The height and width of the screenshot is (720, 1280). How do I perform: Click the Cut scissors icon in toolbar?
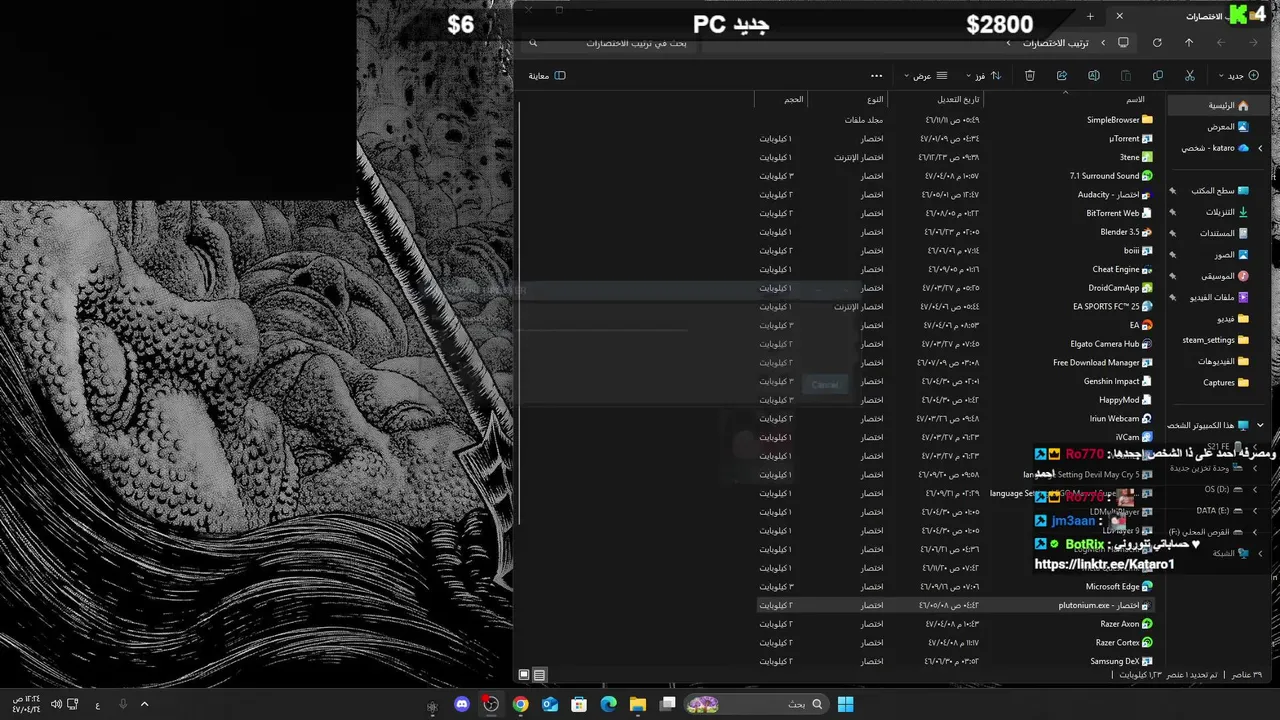pos(1189,76)
